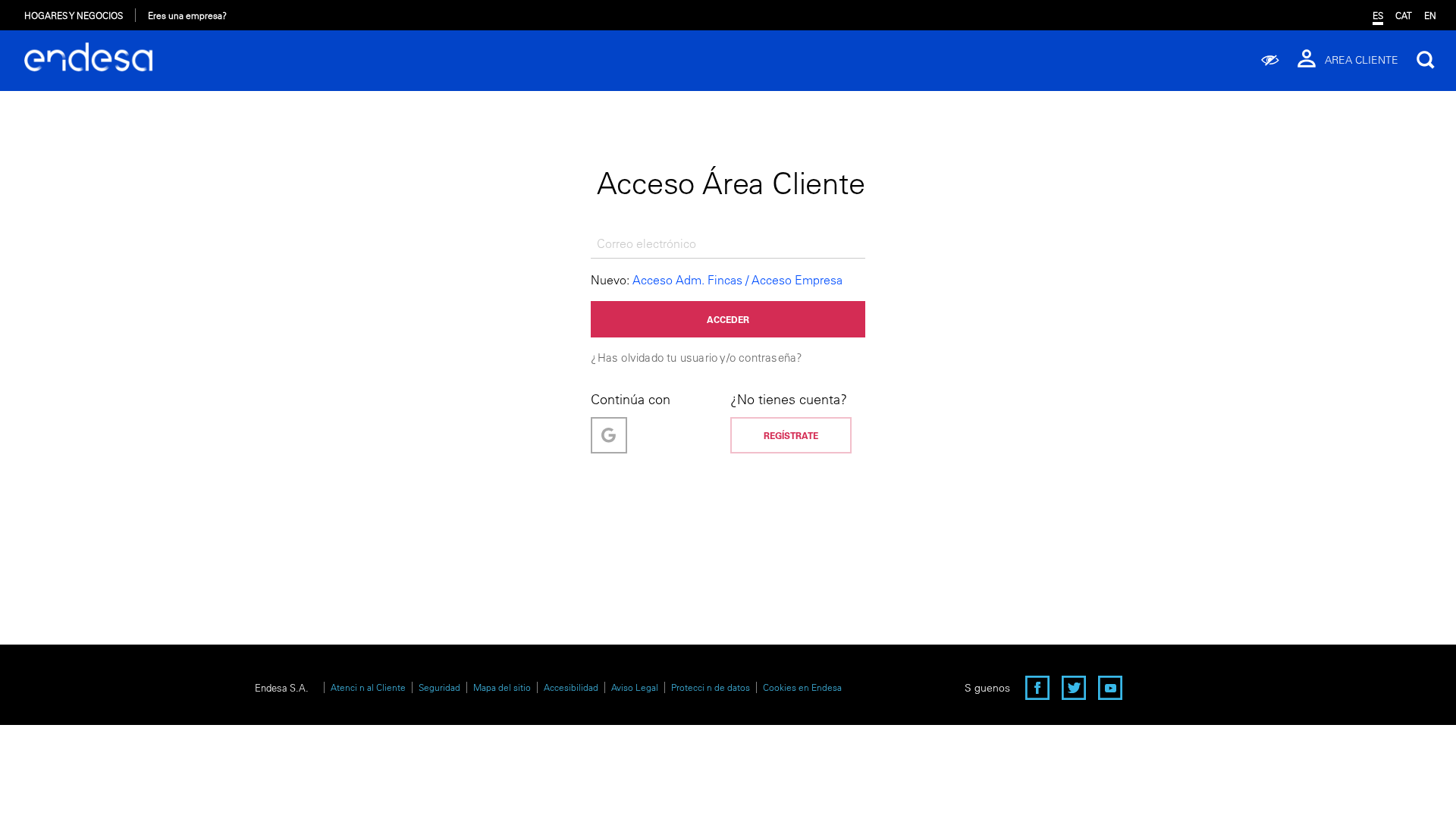Open forgotten usuario y/o contraseña link
1456x819 pixels.
pyautogui.click(x=695, y=358)
